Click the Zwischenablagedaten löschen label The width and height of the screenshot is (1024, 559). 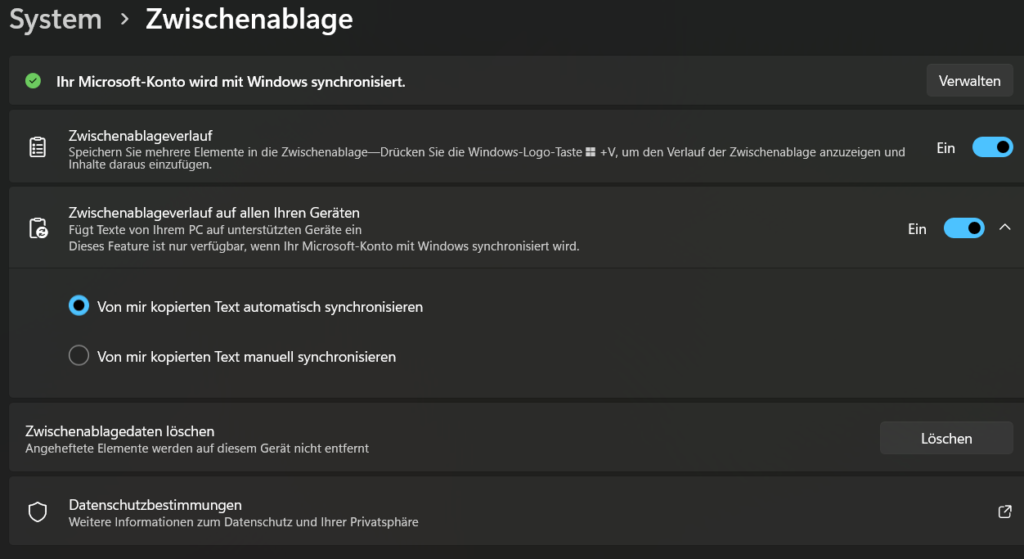click(x=119, y=431)
